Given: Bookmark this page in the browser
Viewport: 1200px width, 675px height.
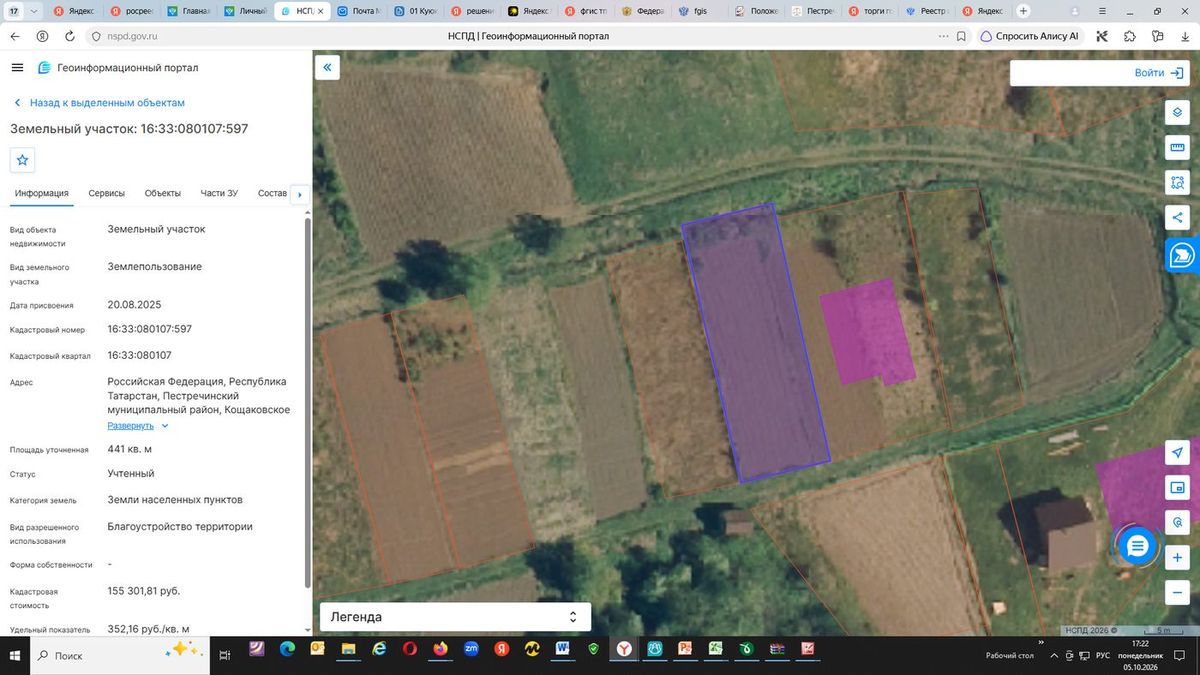Looking at the screenshot, I should [x=961, y=36].
